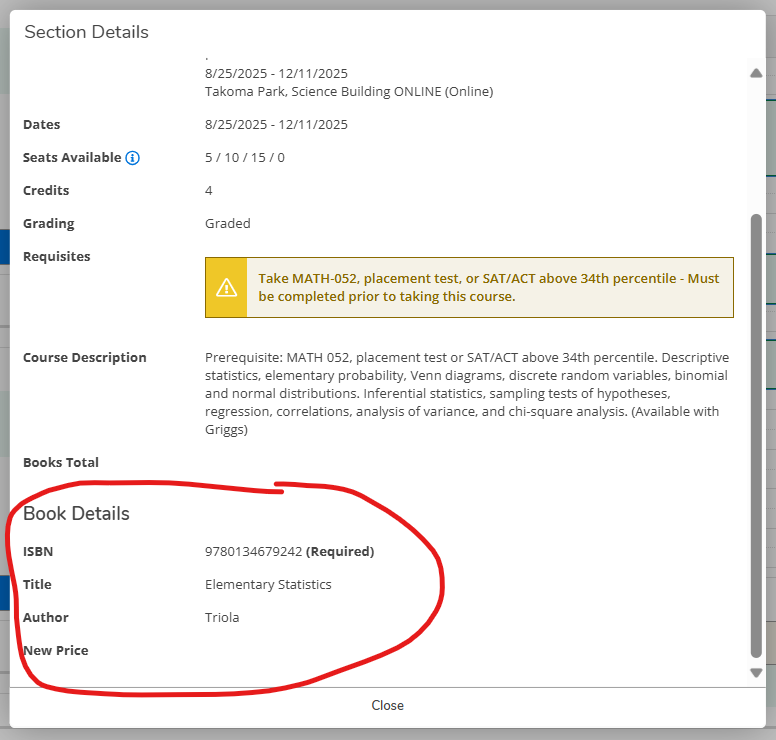Click the Graded grading value
This screenshot has width=776, height=740.
click(x=227, y=224)
